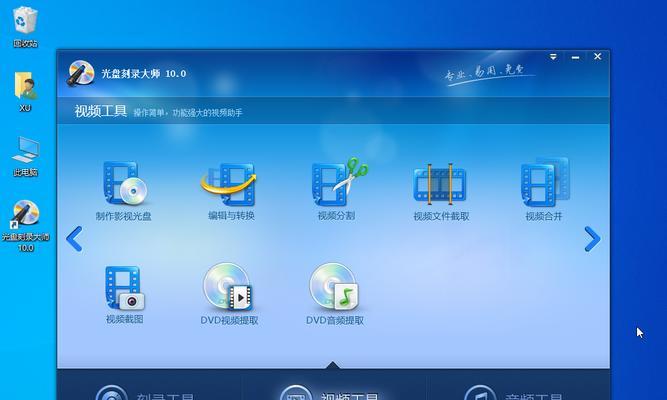
Task: Select the 视频工具 bottom tab
Action: pyautogui.click(x=330, y=394)
